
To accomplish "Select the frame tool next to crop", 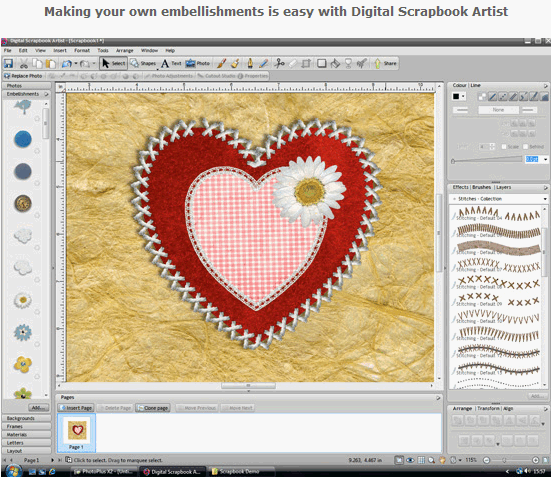I will click(x=321, y=63).
